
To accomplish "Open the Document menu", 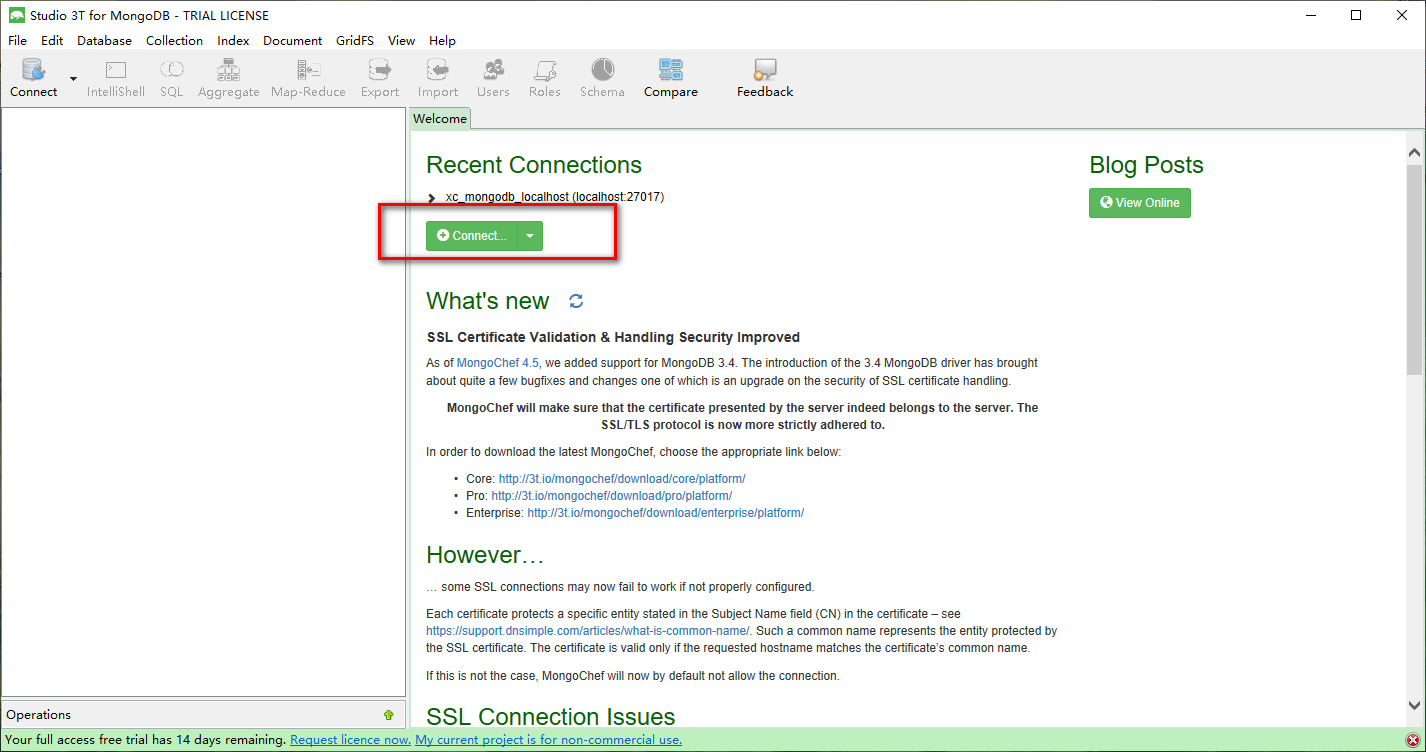I will pyautogui.click(x=292, y=41).
